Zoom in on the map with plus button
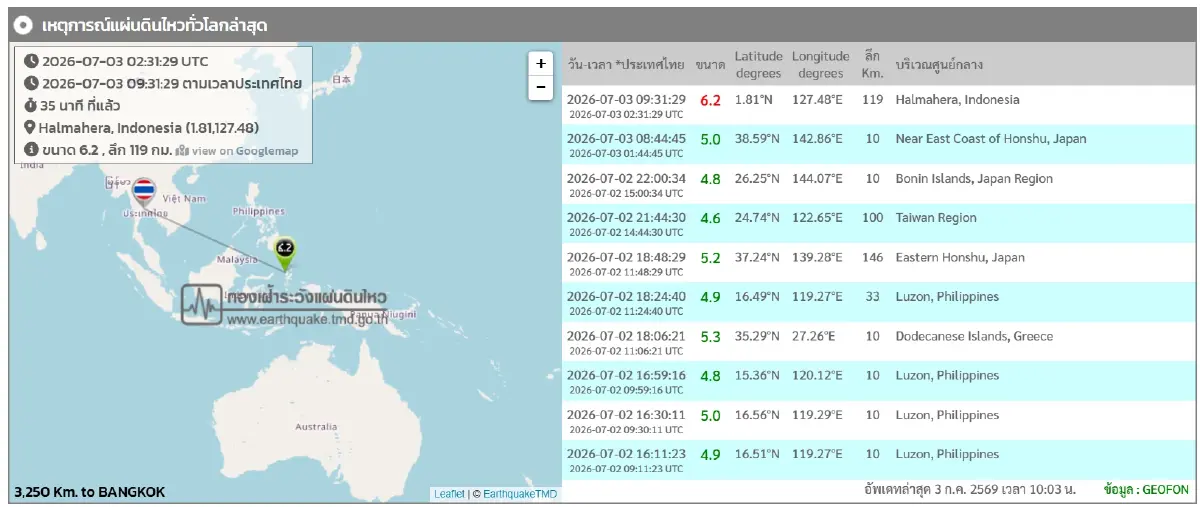The image size is (1200, 507). (540, 63)
